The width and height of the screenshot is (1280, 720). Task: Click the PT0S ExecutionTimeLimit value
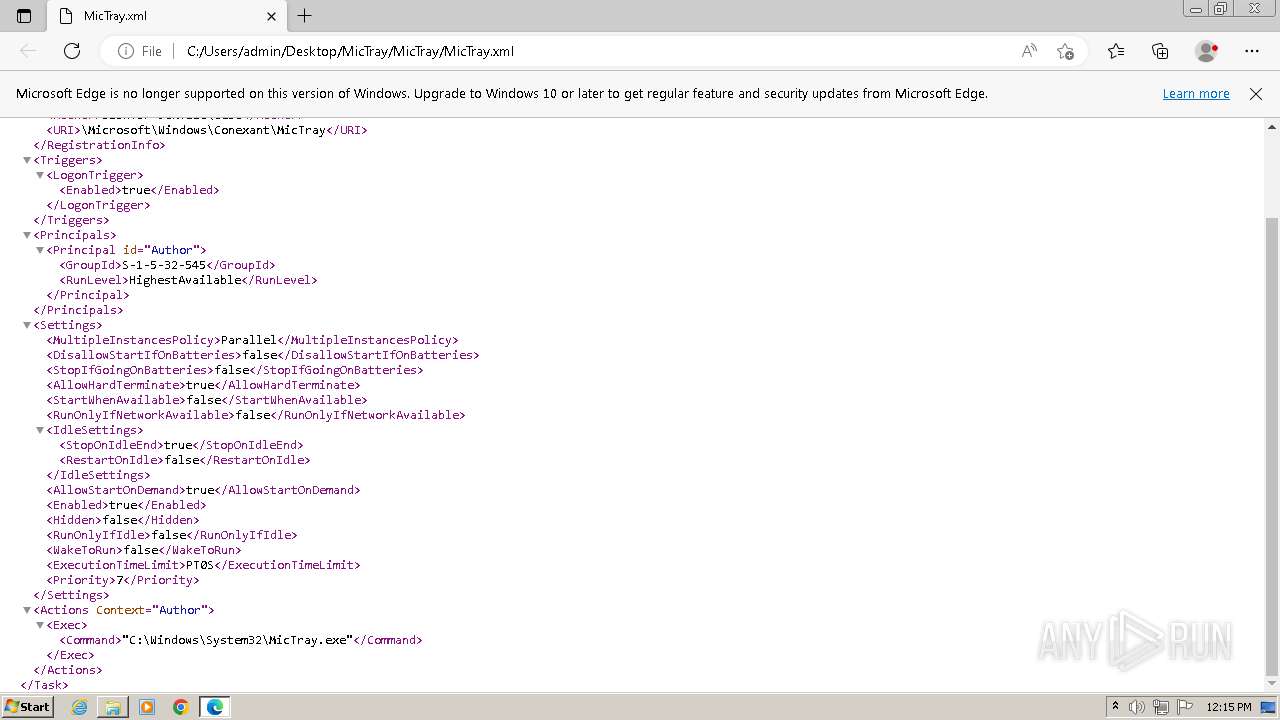pyautogui.click(x=200, y=565)
